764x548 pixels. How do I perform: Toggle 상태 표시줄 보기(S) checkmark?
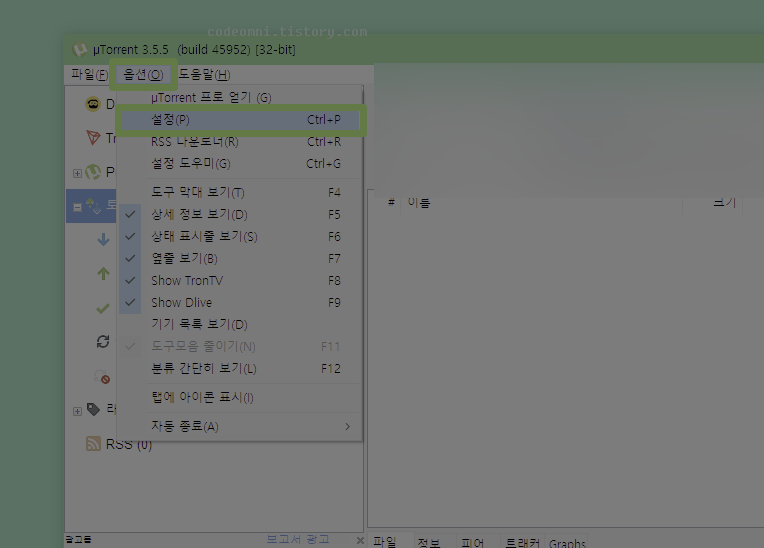[130, 236]
